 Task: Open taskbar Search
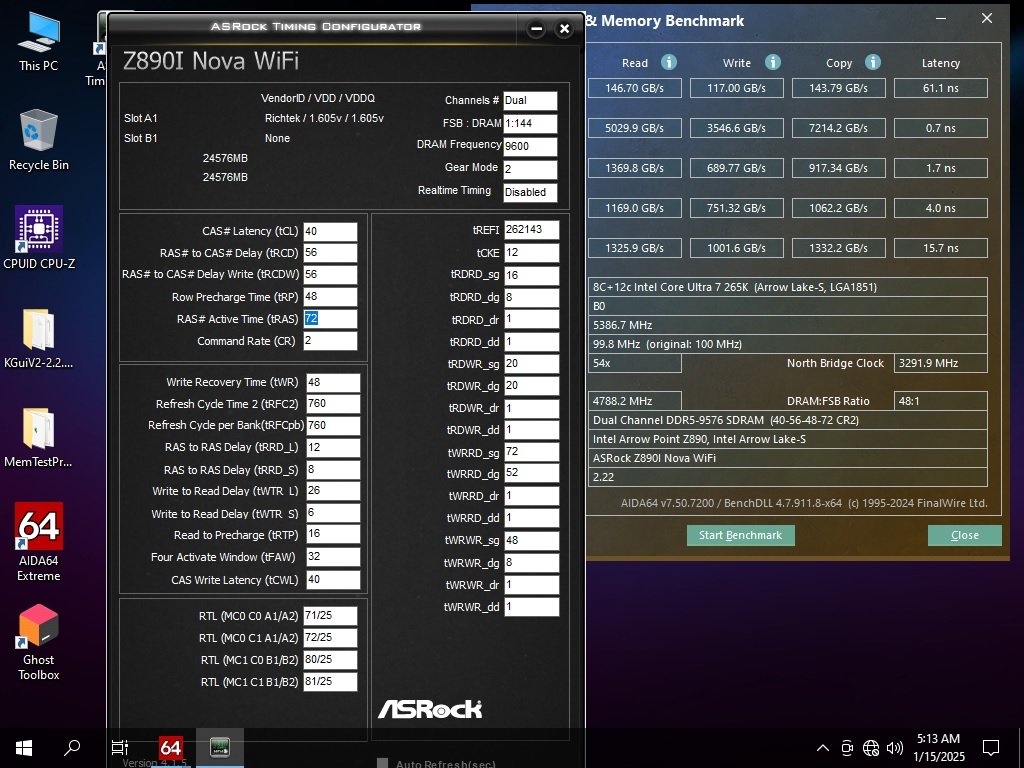point(71,748)
